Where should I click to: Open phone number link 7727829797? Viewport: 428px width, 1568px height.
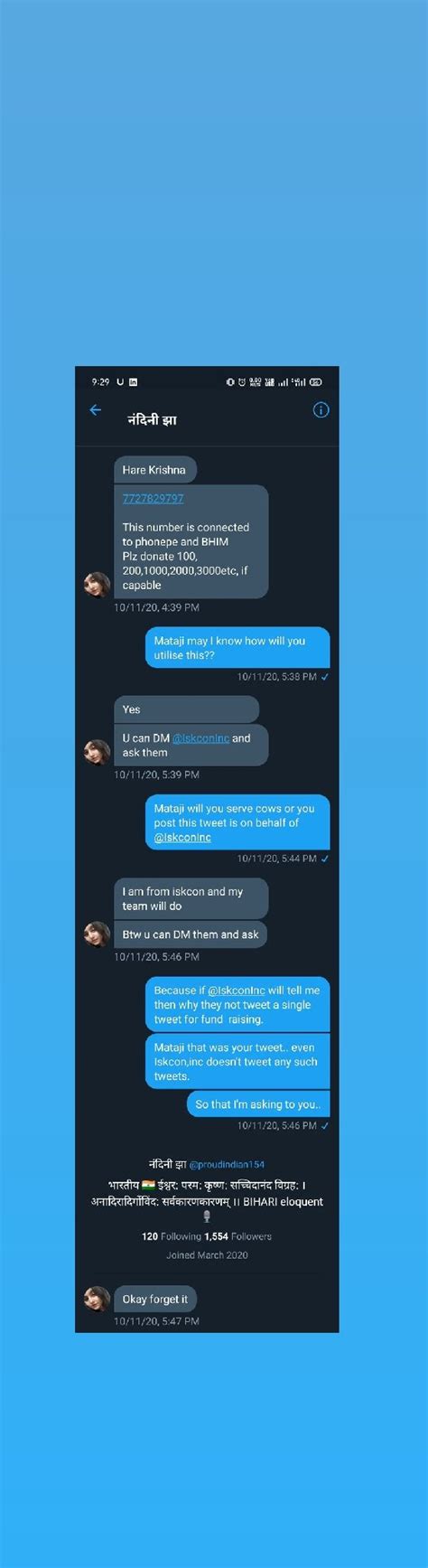pyautogui.click(x=153, y=498)
